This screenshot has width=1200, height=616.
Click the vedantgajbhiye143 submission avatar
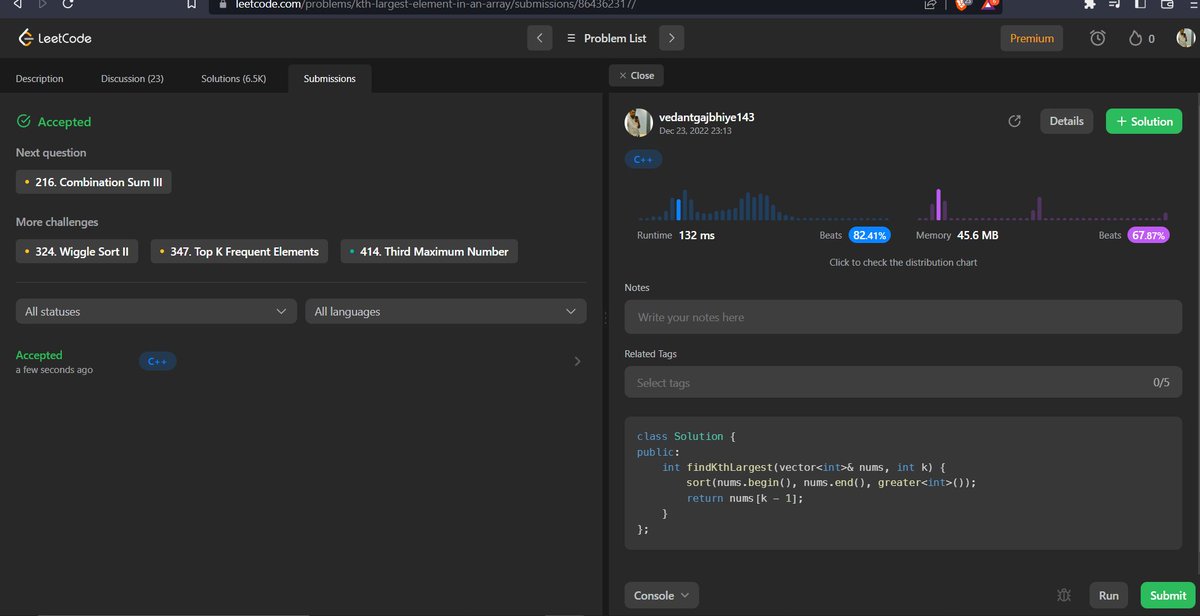[639, 123]
